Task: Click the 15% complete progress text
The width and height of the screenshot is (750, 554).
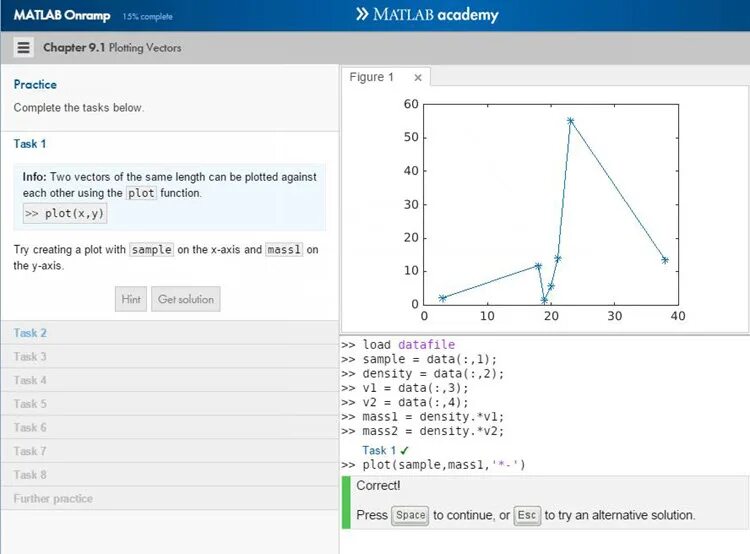Action: click(x=147, y=16)
